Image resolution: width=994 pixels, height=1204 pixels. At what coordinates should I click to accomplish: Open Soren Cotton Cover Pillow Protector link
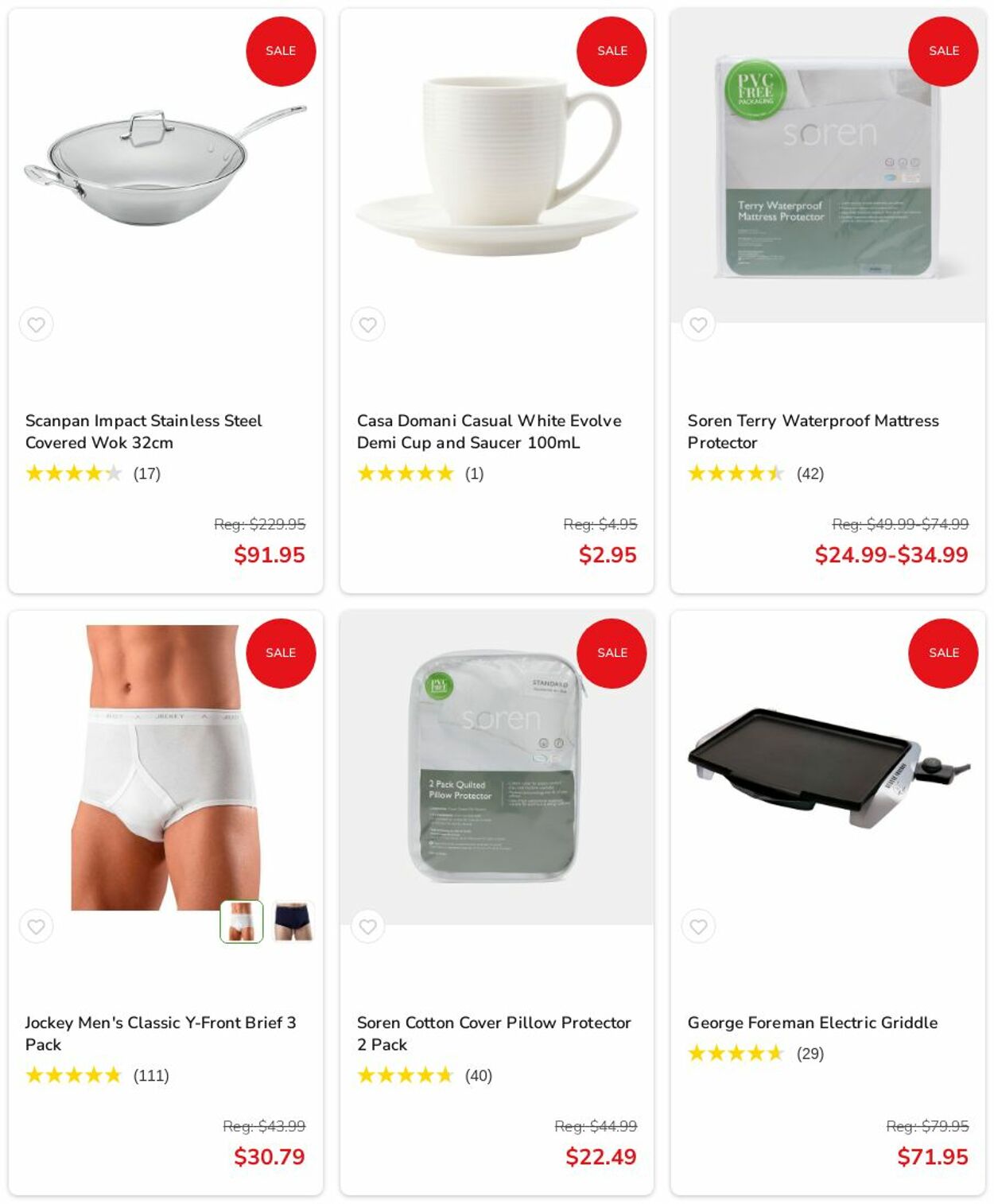pyautogui.click(x=494, y=1033)
